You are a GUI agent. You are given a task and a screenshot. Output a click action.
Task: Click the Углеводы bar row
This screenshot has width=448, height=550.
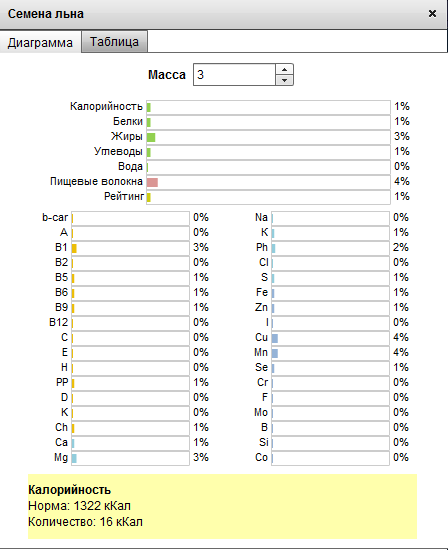[x=268, y=152]
